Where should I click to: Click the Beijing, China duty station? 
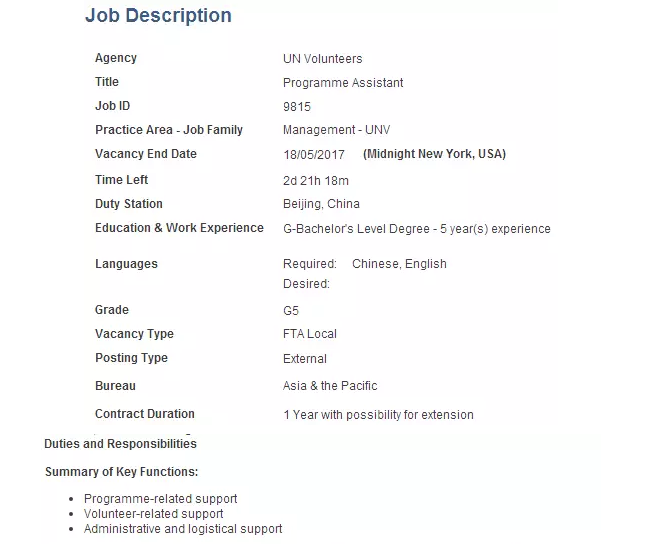click(x=321, y=204)
